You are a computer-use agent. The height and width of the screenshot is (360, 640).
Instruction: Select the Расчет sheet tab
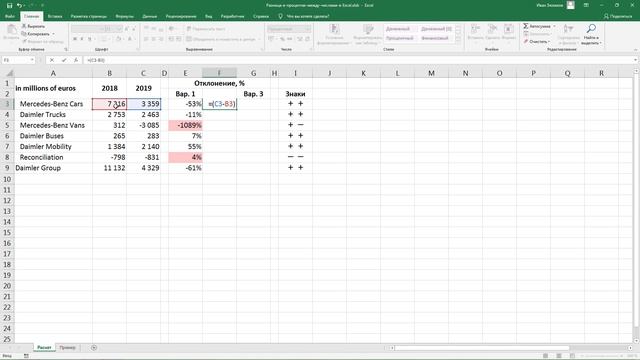[44, 348]
